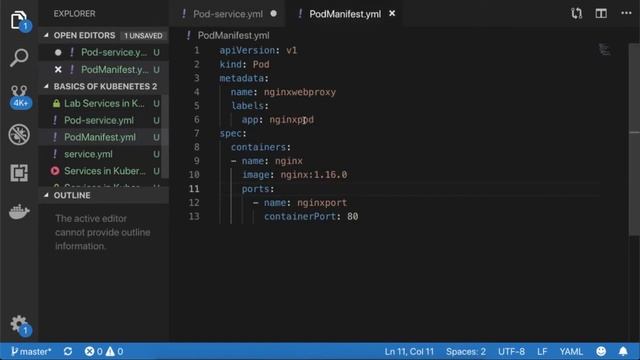This screenshot has height=360, width=640.
Task: Click the editor vertical scrollbar
Action: [x=634, y=139]
